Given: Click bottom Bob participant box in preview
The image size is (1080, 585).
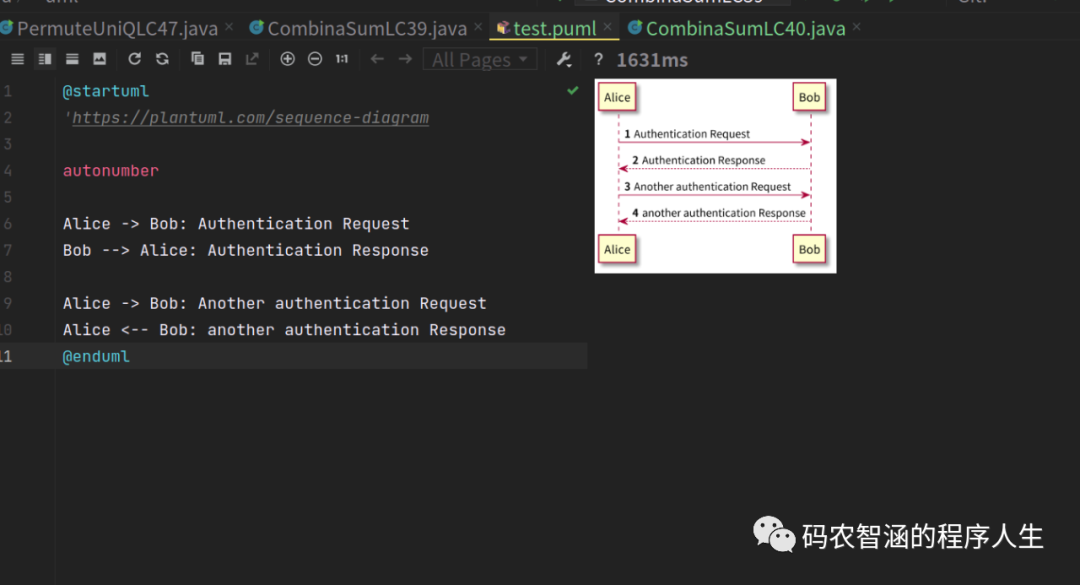Looking at the screenshot, I should pyautogui.click(x=809, y=249).
